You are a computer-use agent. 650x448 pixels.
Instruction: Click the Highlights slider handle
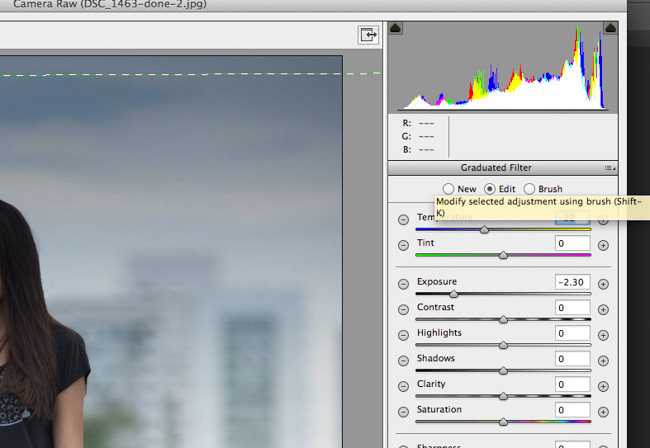tap(503, 345)
